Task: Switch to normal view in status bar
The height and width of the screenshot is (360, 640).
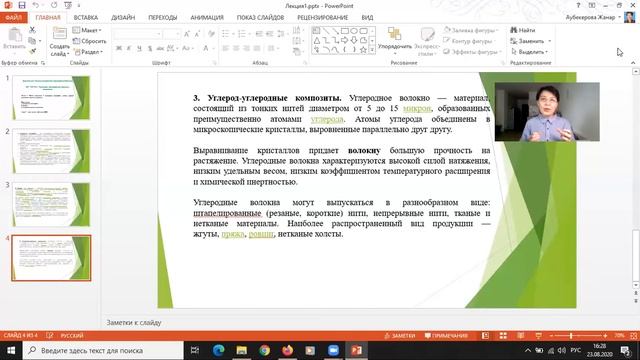Action: tap(485, 336)
